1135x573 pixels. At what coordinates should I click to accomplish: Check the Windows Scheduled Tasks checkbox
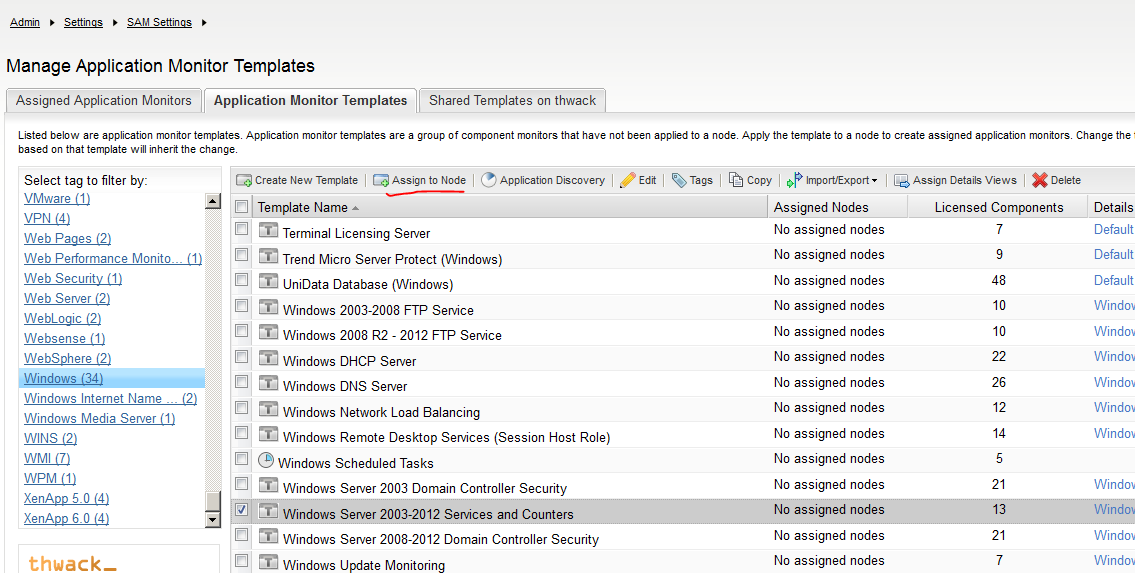pyautogui.click(x=242, y=459)
